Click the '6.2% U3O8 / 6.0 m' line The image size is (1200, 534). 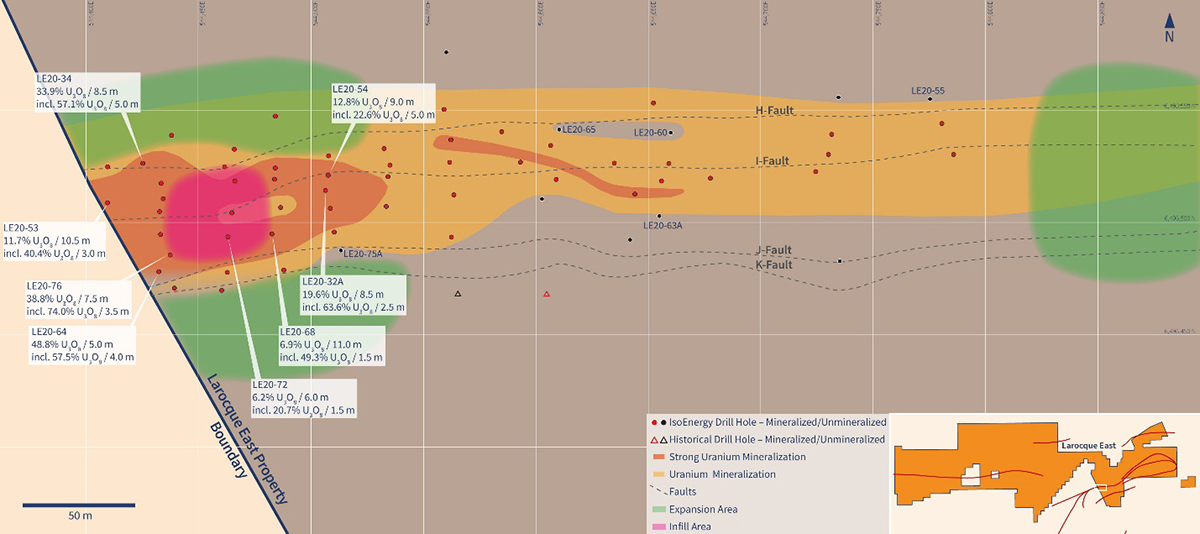tap(291, 398)
